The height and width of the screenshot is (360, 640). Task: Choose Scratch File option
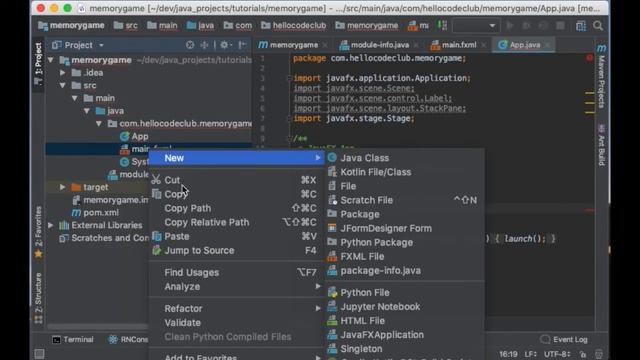point(405,200)
